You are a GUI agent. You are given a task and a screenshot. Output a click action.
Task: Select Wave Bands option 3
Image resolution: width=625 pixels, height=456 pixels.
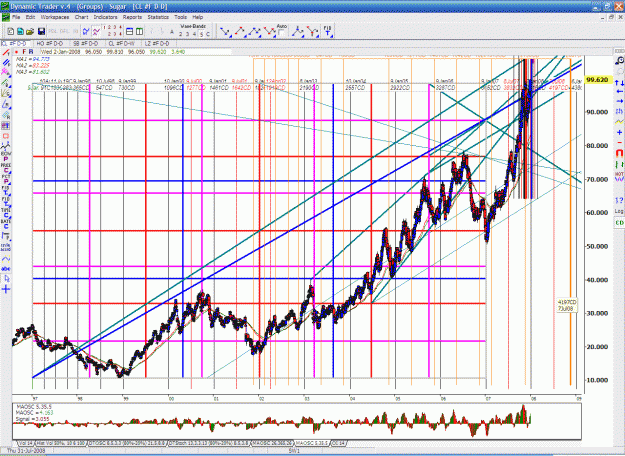point(187,34)
